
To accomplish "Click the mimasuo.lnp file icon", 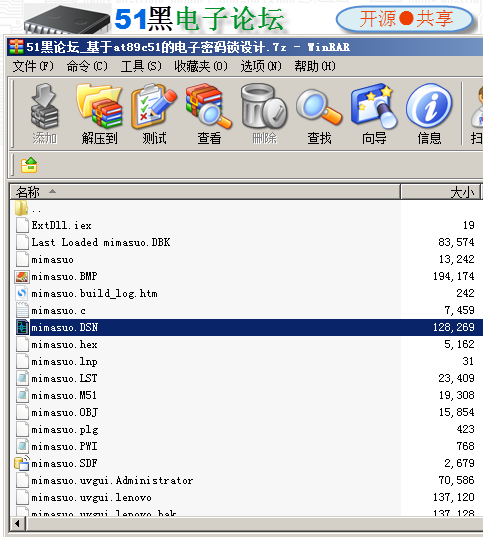I will pos(22,362).
